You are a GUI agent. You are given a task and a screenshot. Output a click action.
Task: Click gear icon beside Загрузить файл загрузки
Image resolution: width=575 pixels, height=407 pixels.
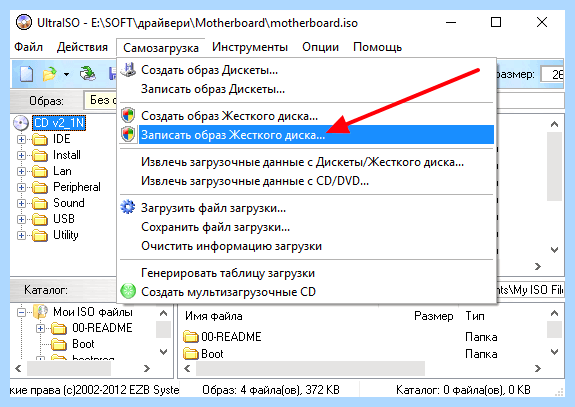(128, 207)
